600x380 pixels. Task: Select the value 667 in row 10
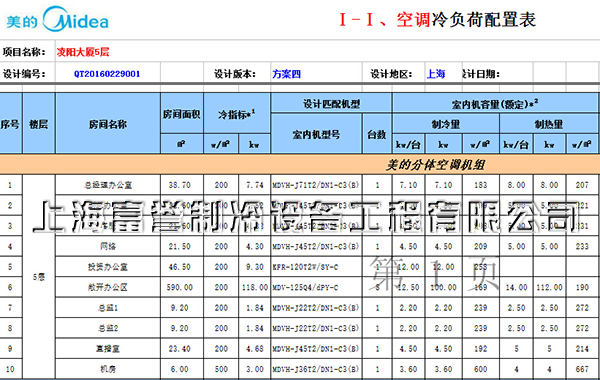point(582,369)
